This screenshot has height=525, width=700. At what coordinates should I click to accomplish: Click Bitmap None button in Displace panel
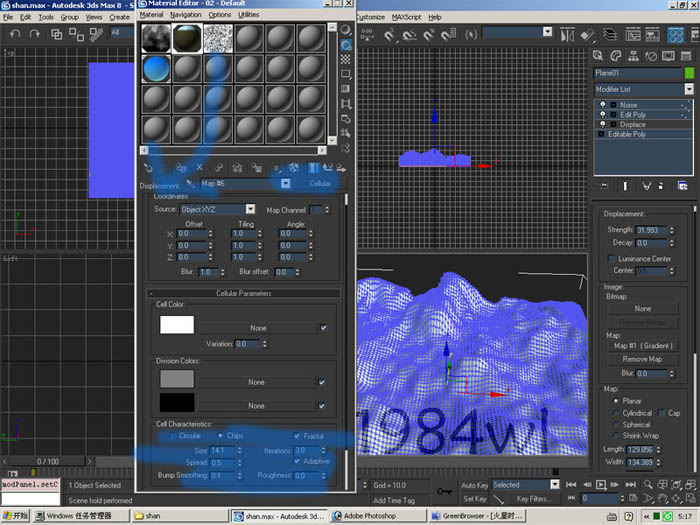pos(642,308)
